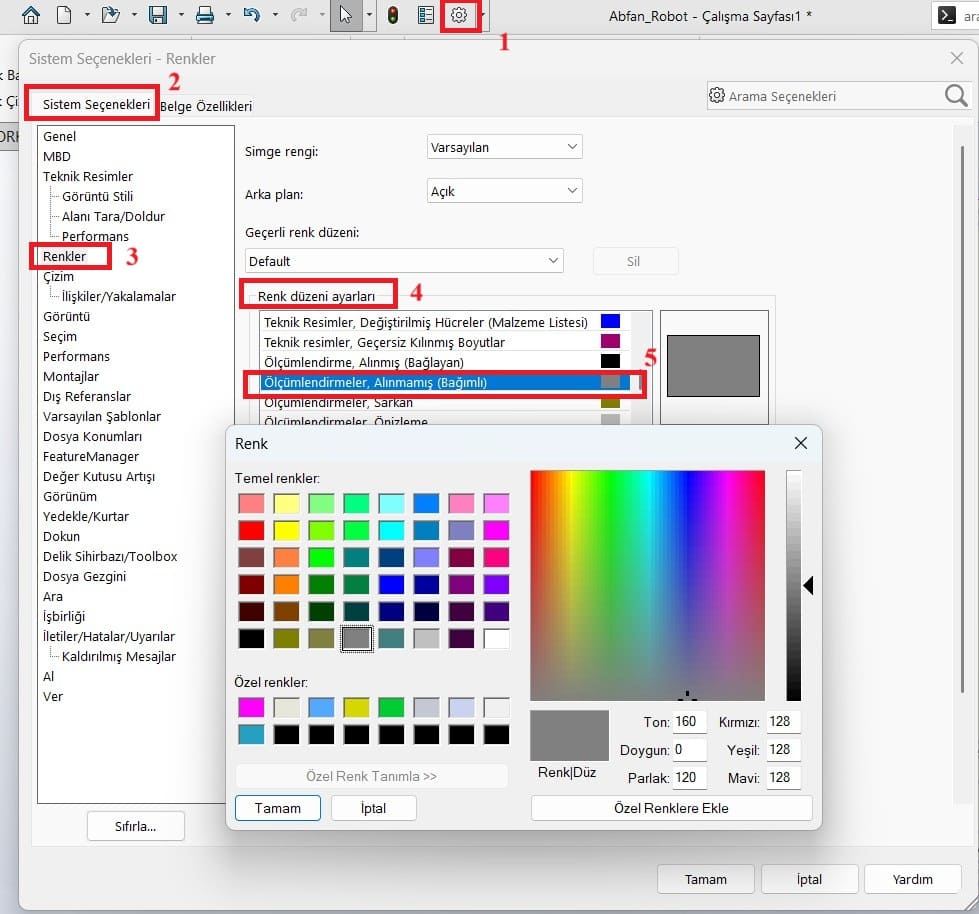
Task: Pick the yellow basic color swatch
Action: pos(287,530)
